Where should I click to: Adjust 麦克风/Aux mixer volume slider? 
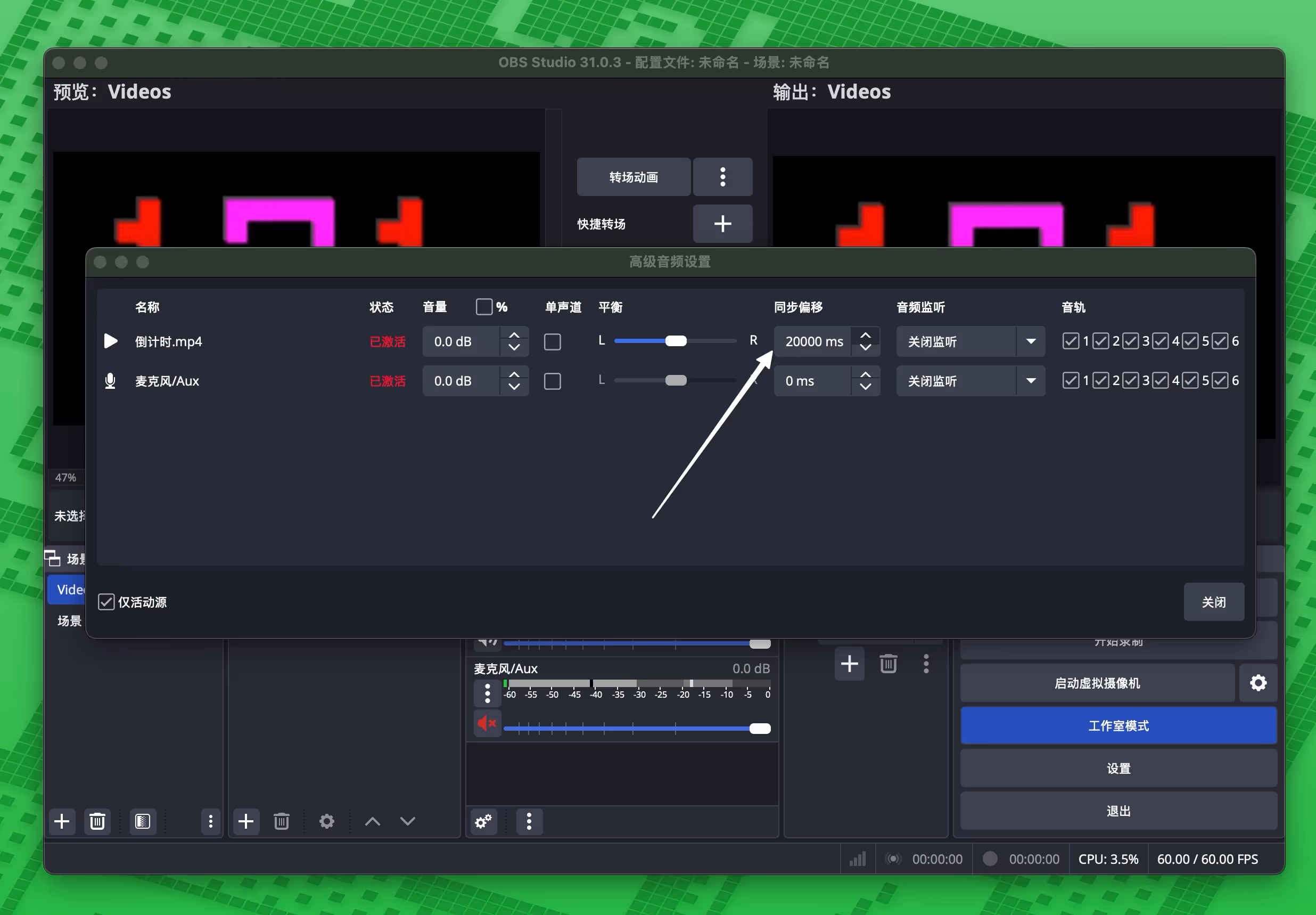tap(637, 729)
